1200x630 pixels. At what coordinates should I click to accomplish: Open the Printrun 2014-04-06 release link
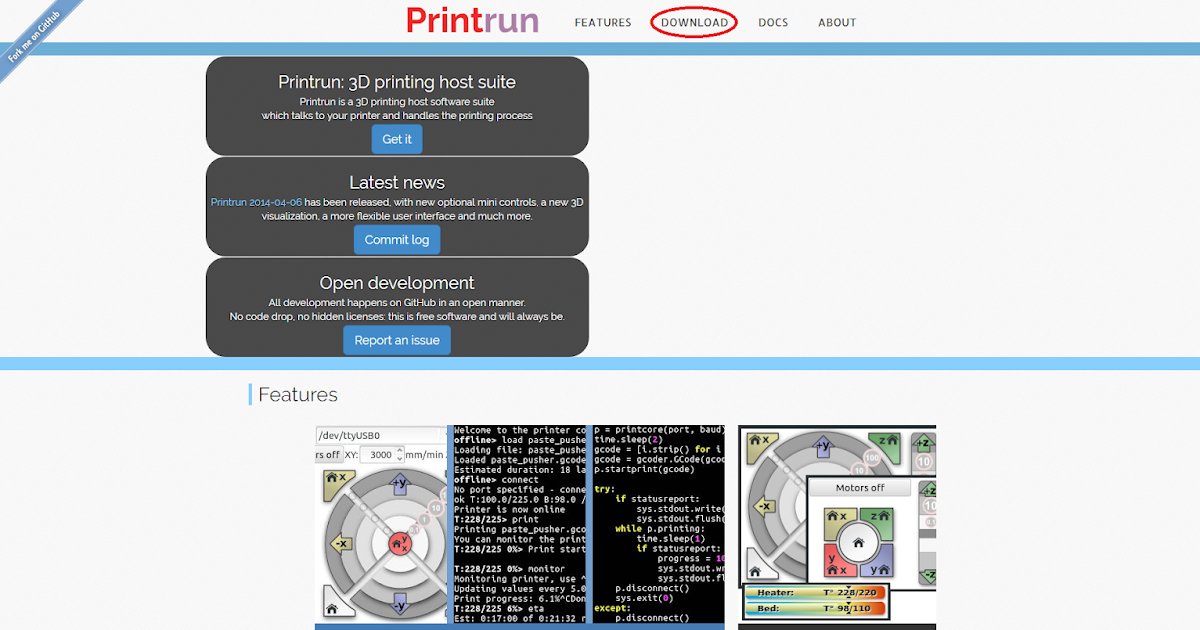256,202
